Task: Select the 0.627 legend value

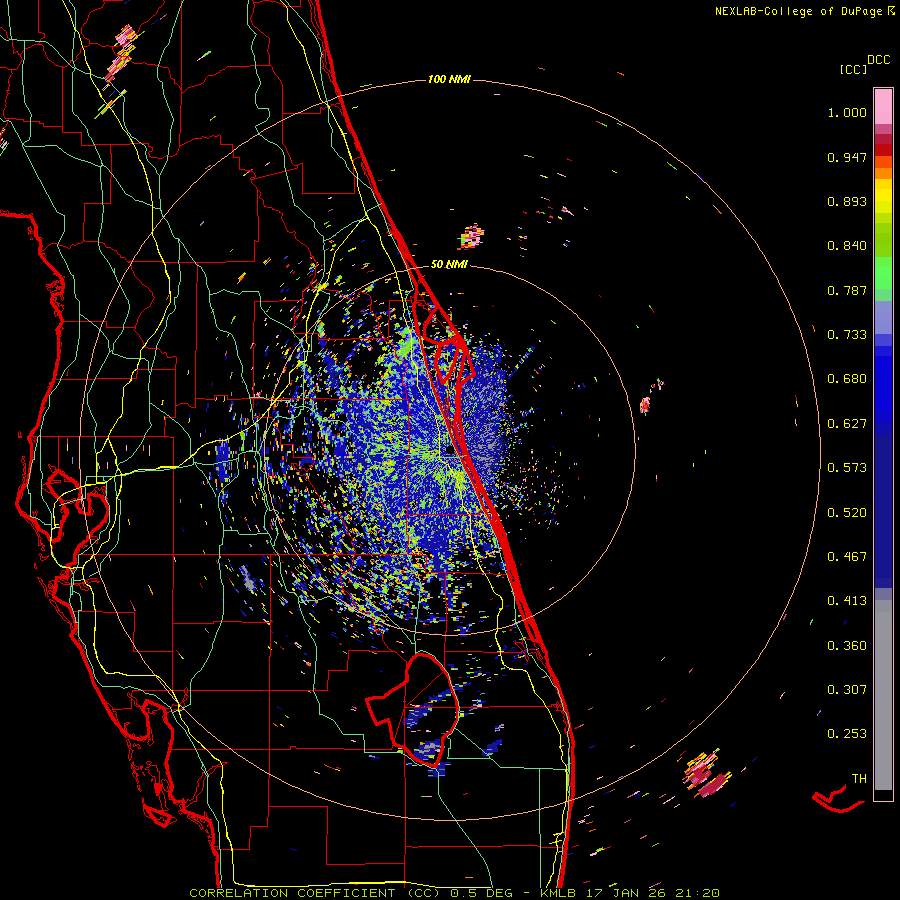Action: [847, 424]
